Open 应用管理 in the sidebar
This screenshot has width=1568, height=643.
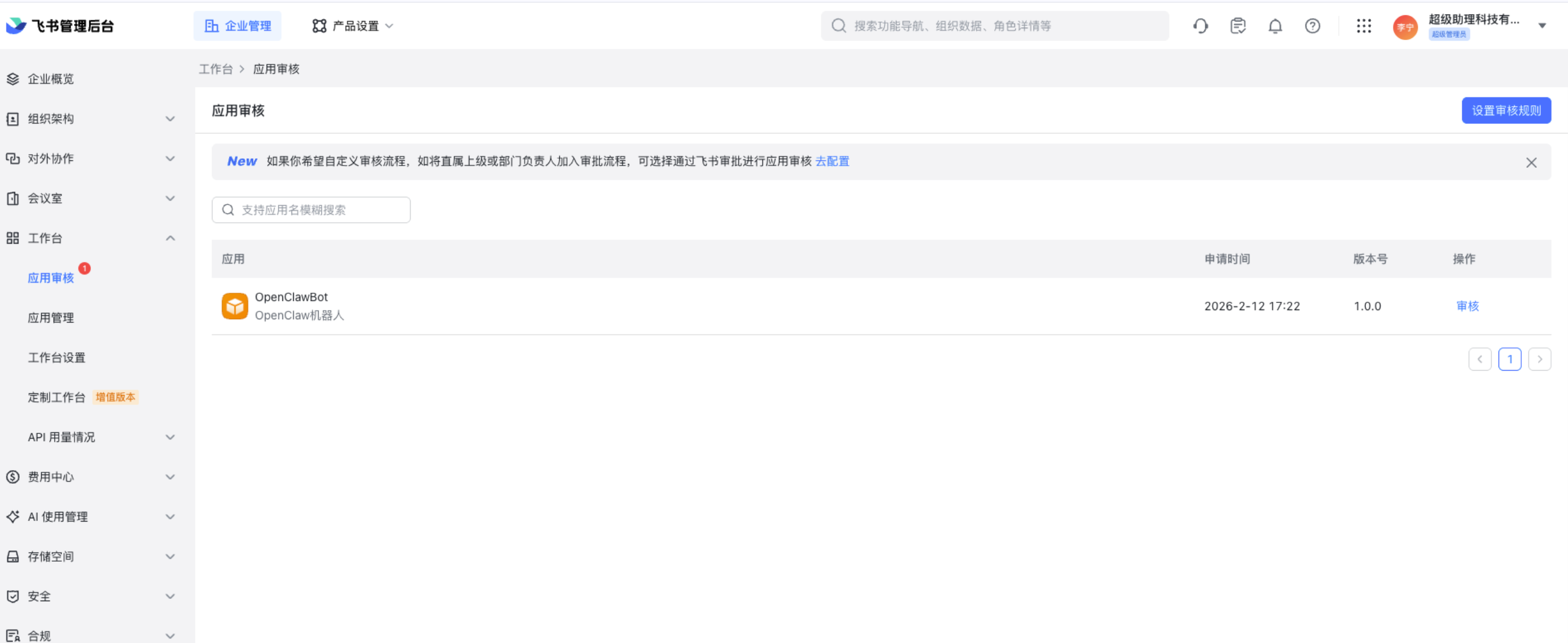[x=50, y=318]
